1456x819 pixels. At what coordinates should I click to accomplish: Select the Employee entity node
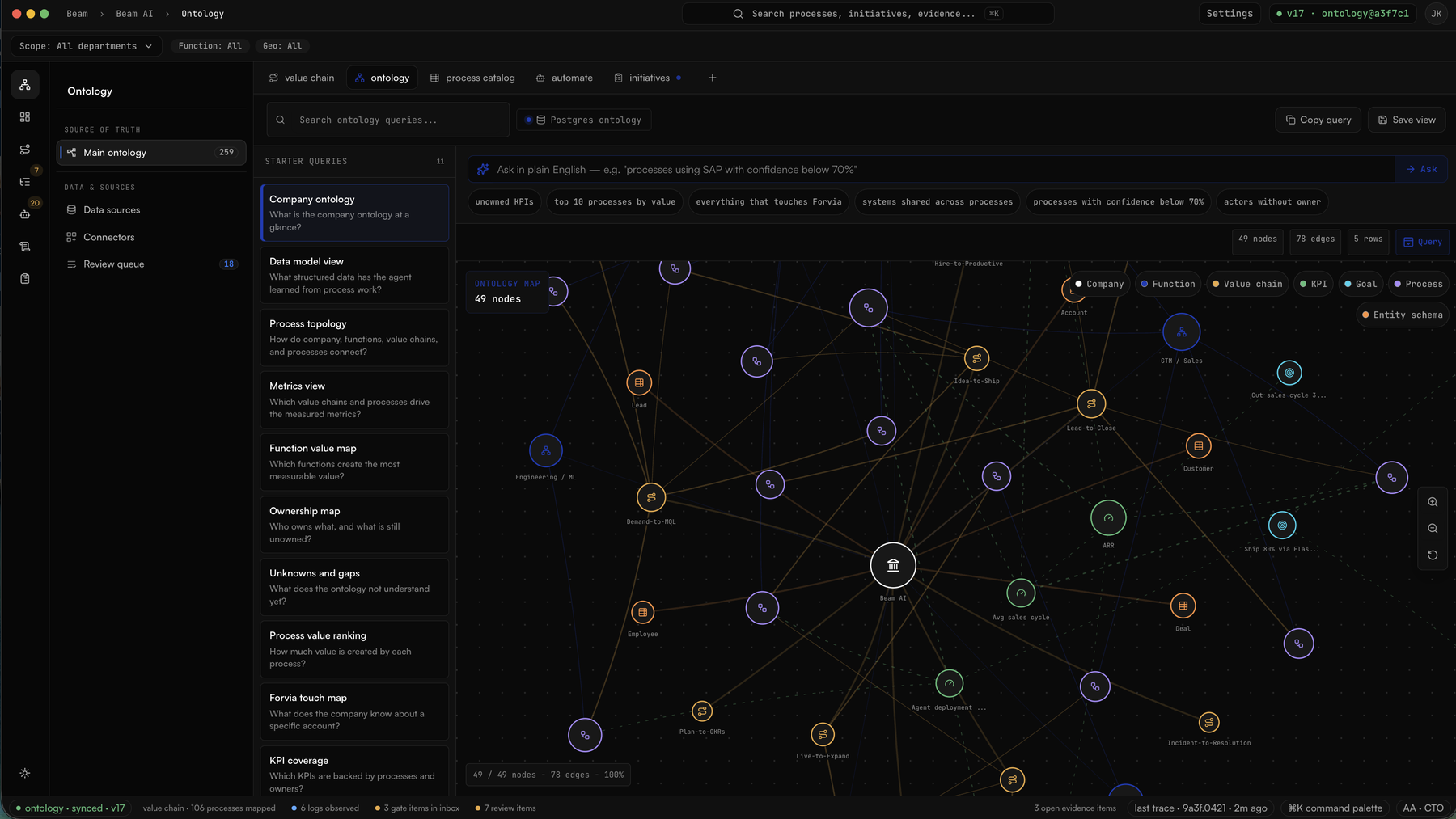pyautogui.click(x=643, y=612)
